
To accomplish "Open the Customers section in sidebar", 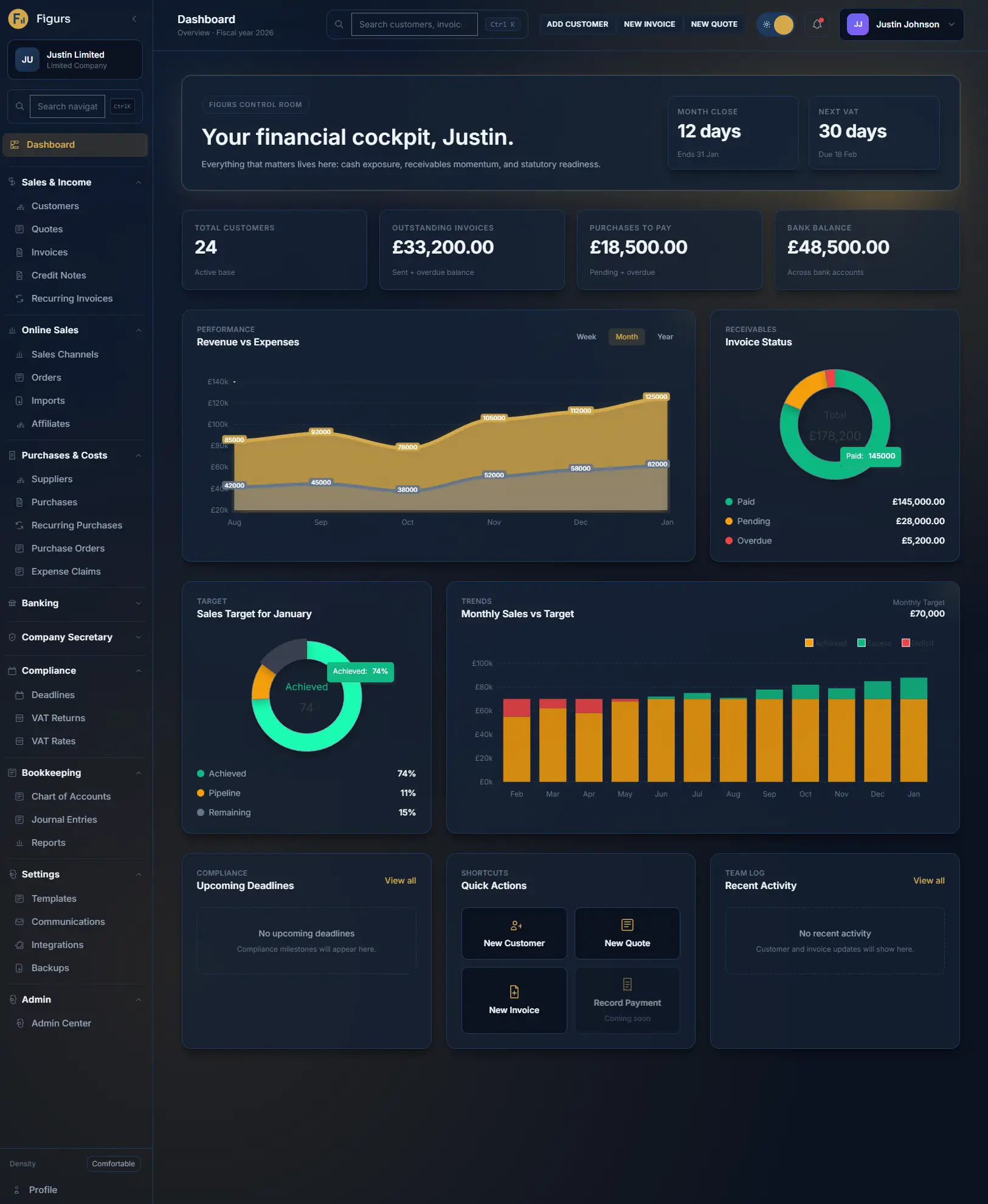I will coord(55,206).
